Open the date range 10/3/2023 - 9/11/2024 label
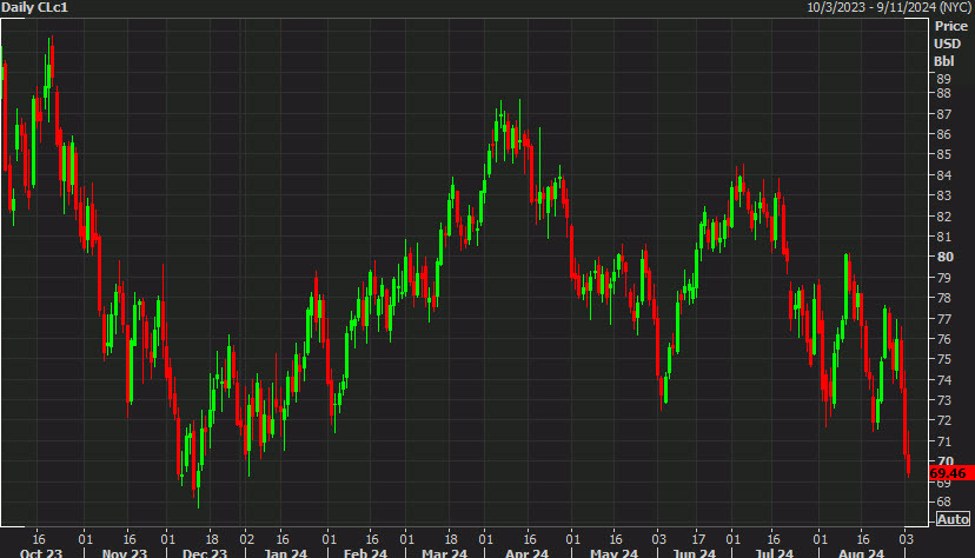The width and height of the screenshot is (975, 558). (x=890, y=7)
